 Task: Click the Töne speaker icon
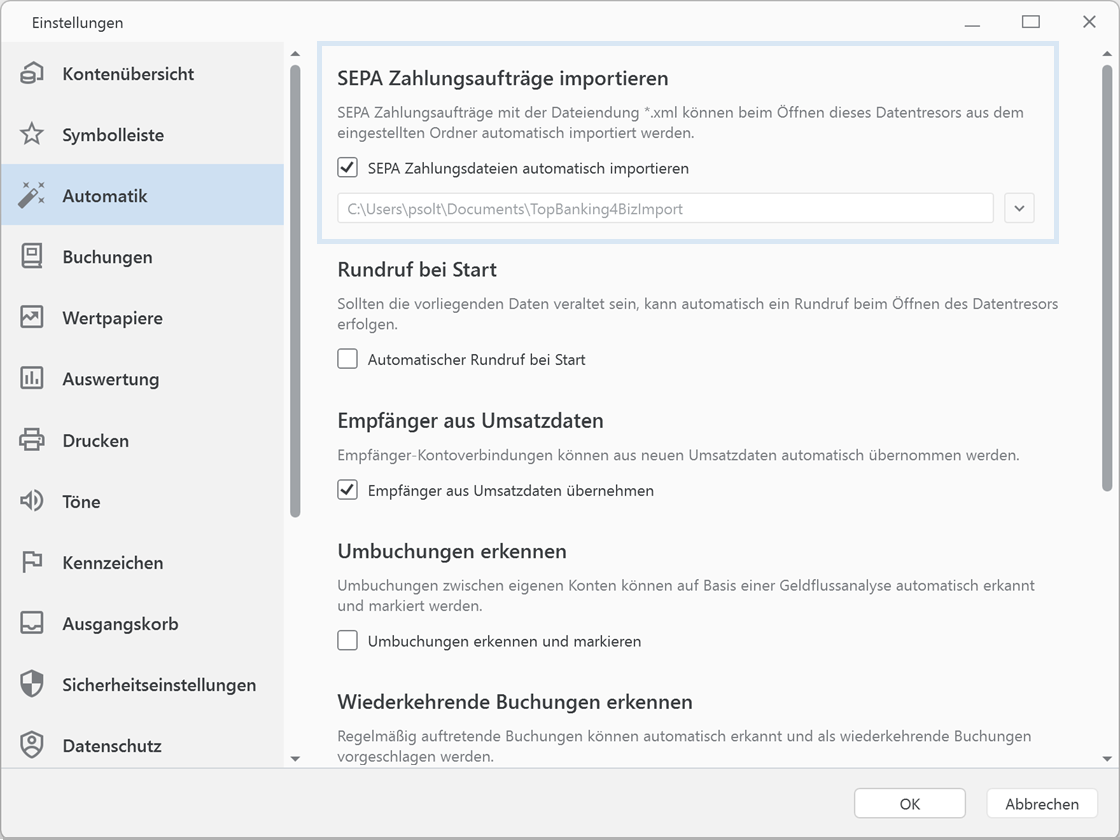(33, 501)
